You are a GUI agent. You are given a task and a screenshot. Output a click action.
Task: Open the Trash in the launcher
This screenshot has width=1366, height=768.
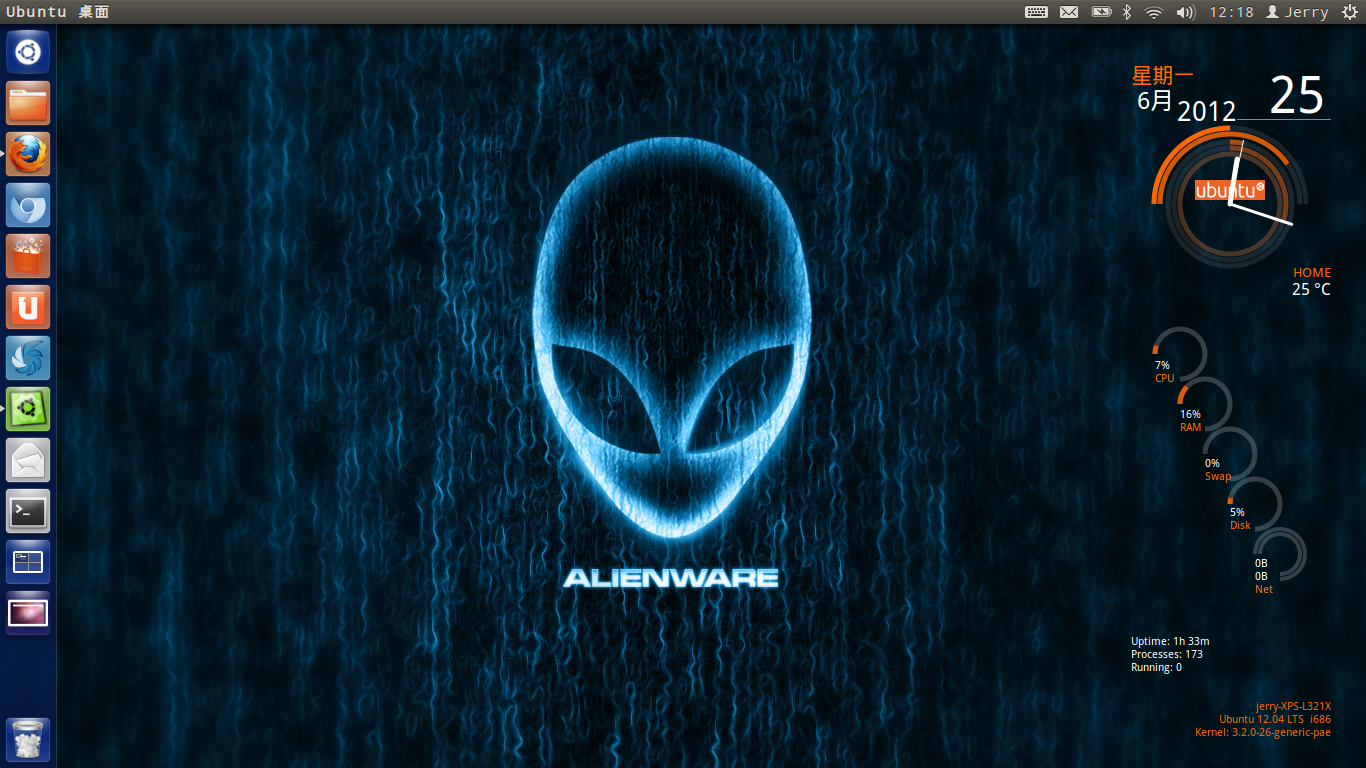[x=28, y=740]
